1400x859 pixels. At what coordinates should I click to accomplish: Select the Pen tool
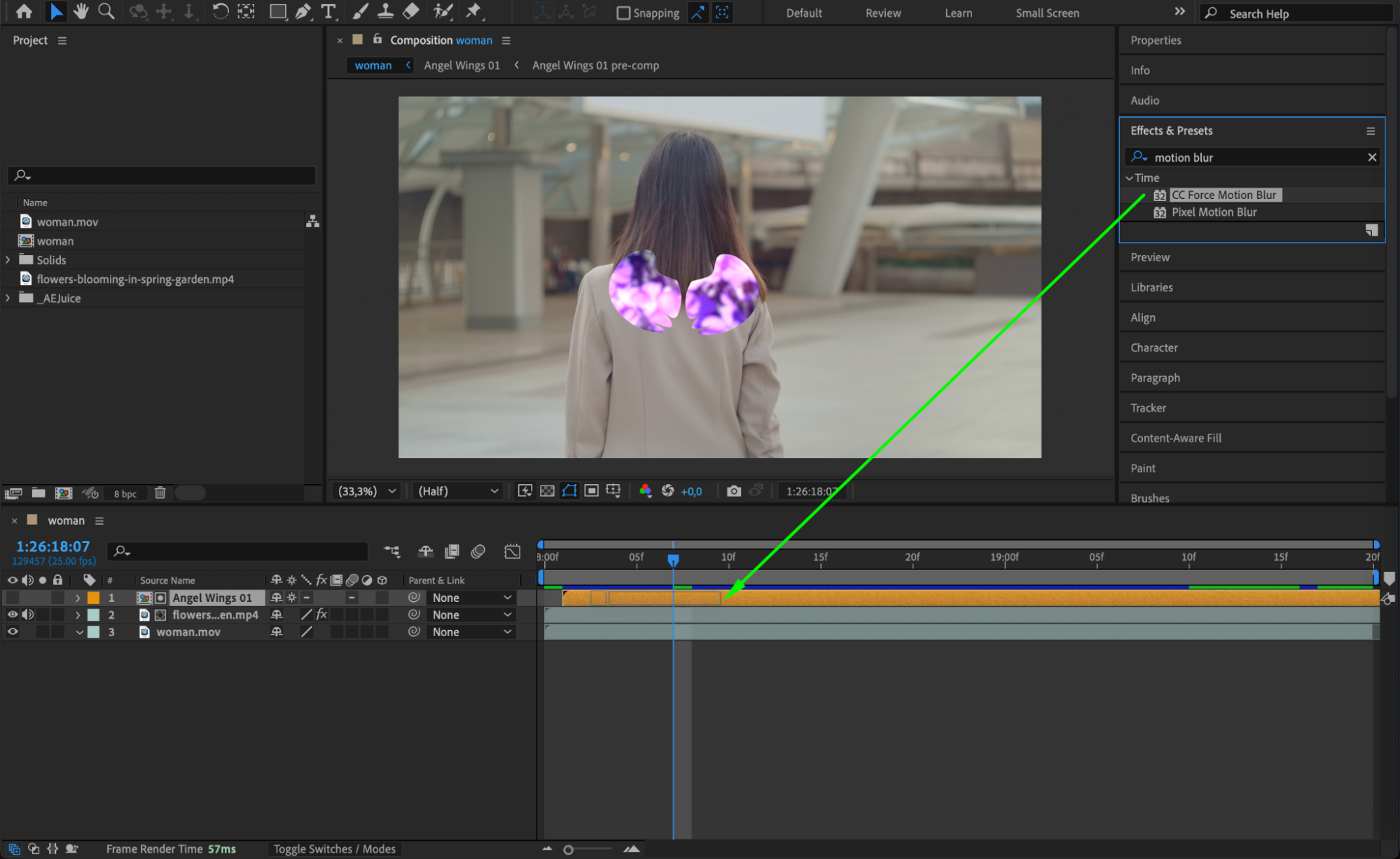point(303,11)
